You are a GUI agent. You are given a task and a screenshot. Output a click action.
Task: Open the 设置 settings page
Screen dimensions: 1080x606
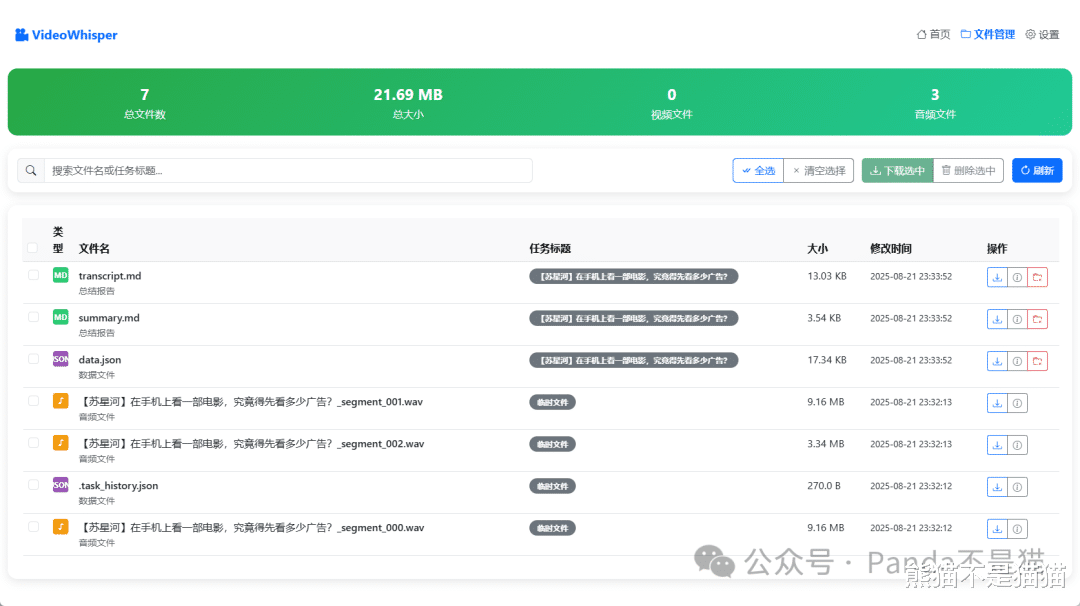(1042, 34)
